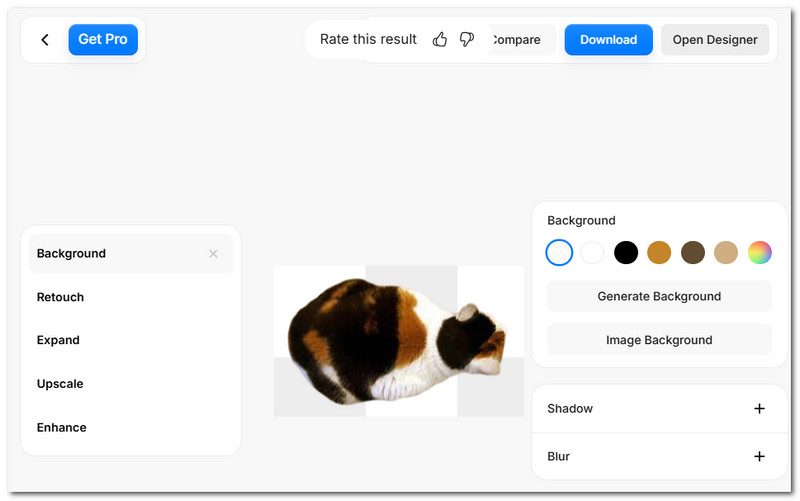The height and width of the screenshot is (501, 800).
Task: Close the Background panel with X
Action: (213, 254)
